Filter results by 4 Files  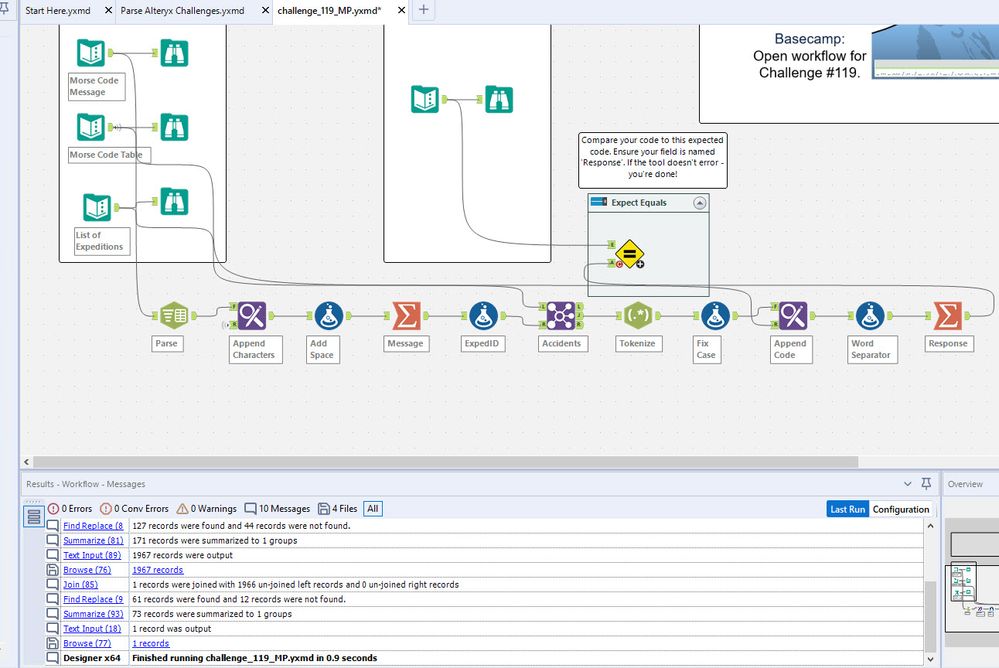coord(338,509)
